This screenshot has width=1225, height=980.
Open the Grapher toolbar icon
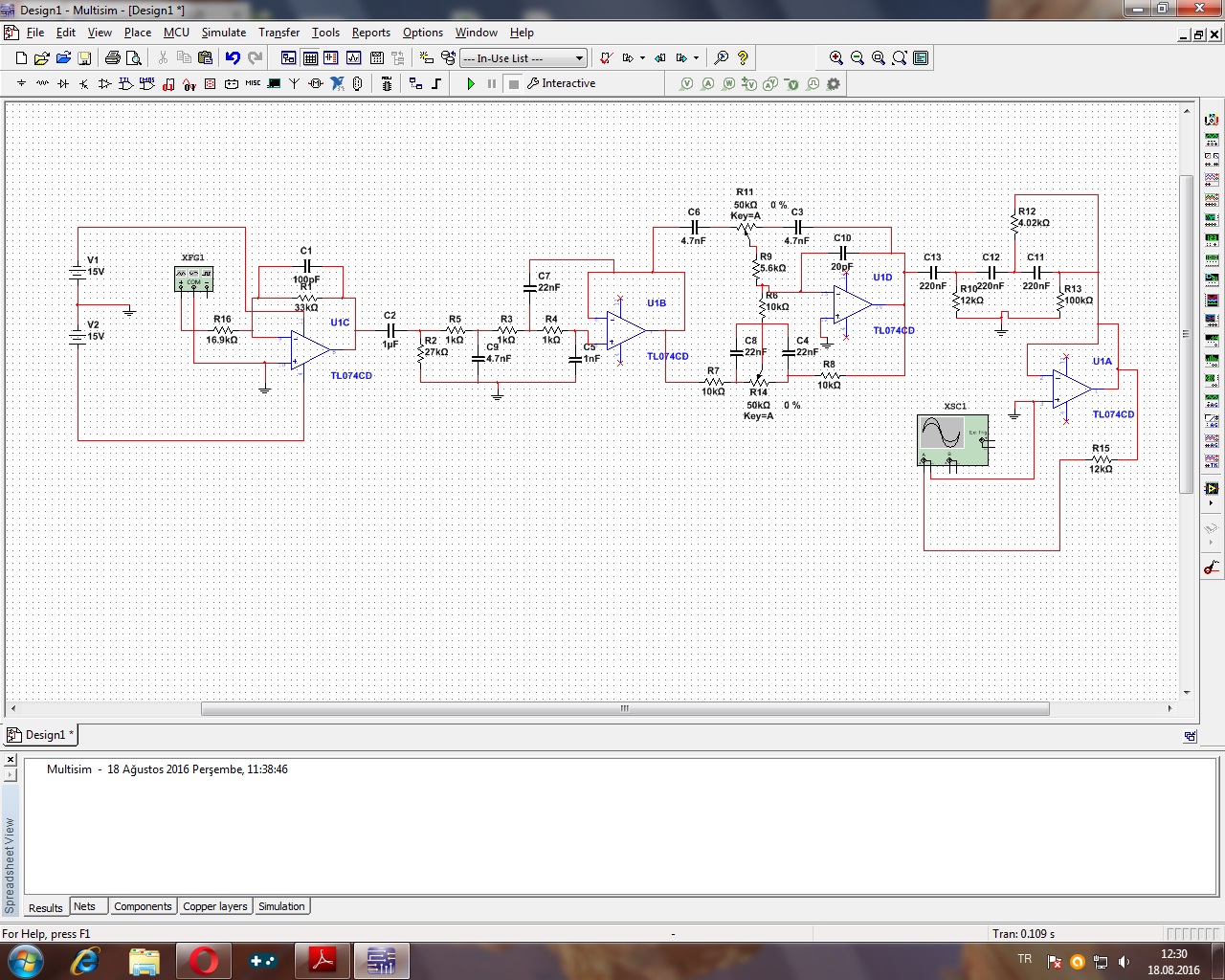pos(353,58)
